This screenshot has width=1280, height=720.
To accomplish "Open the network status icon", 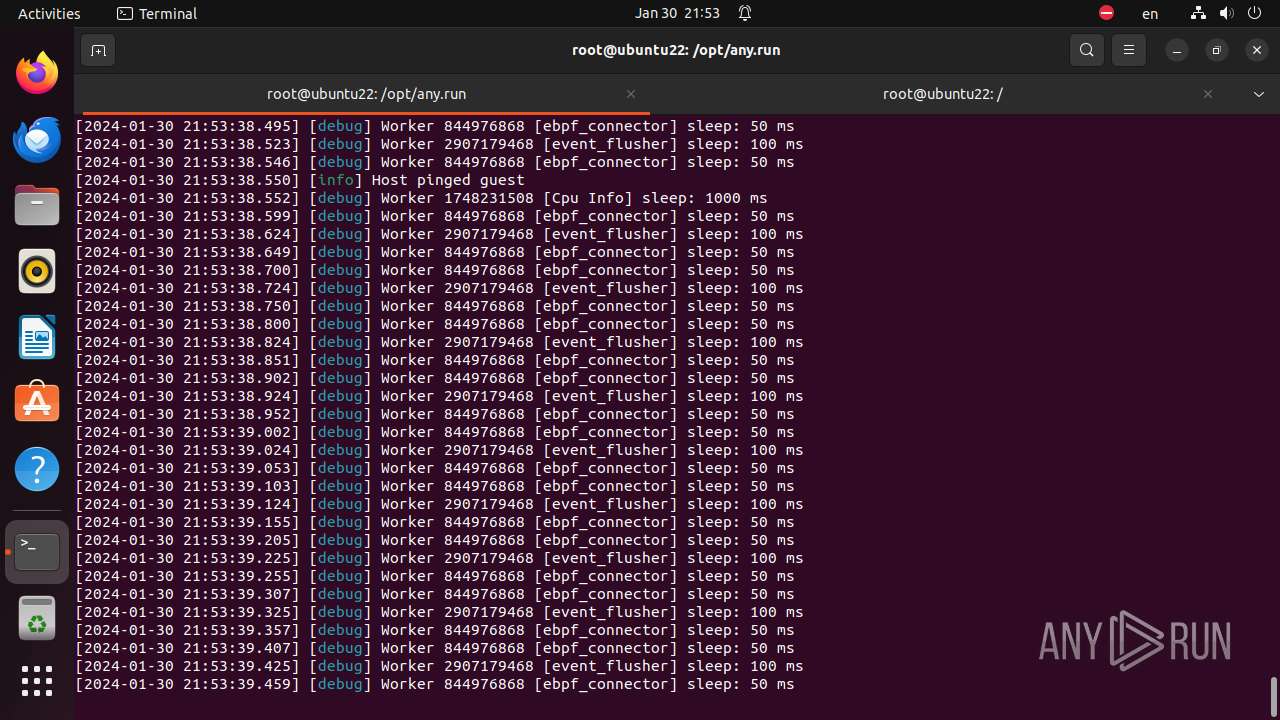I will pos(1198,13).
